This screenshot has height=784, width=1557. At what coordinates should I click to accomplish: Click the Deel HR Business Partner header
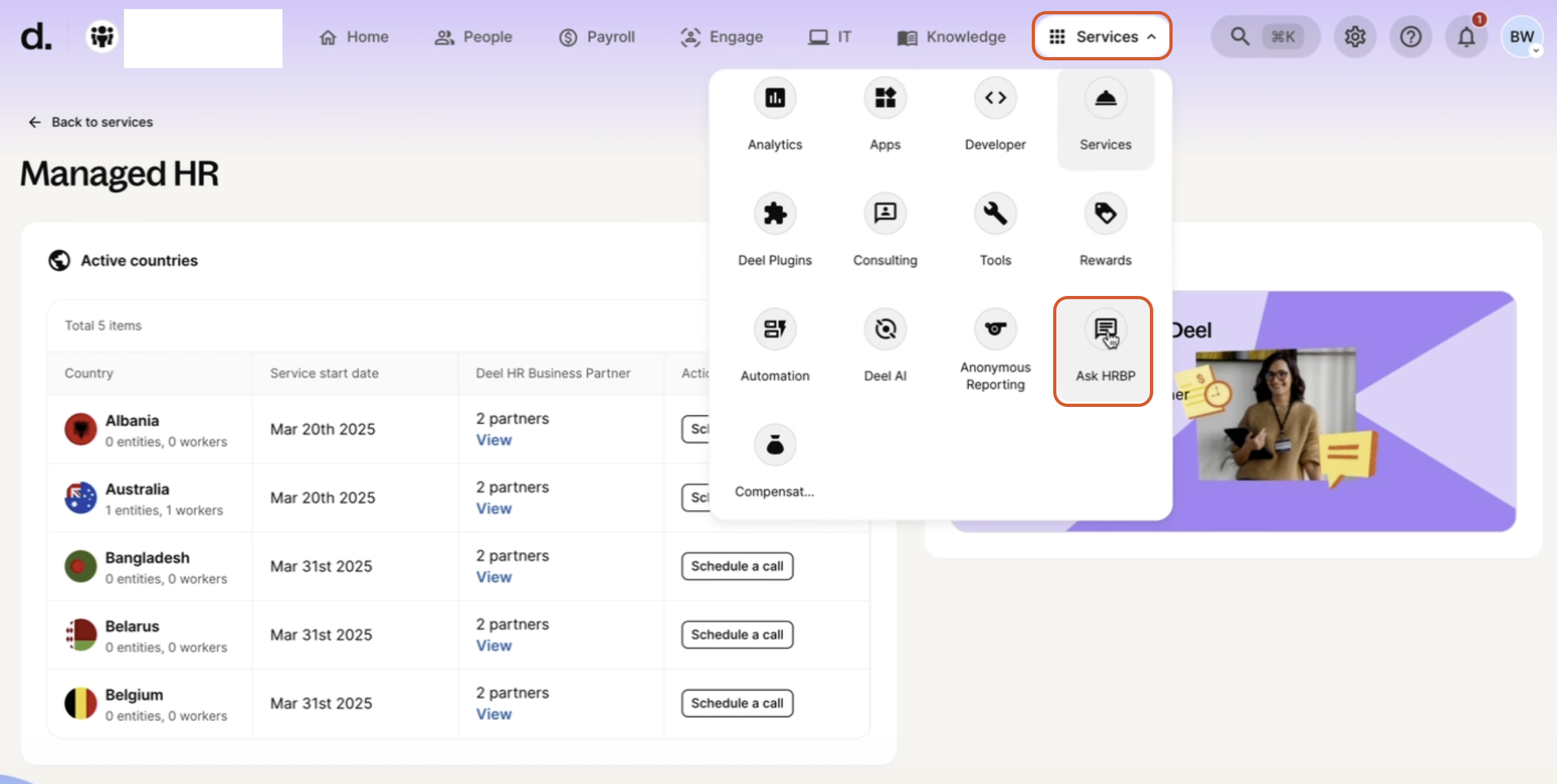[x=553, y=373]
